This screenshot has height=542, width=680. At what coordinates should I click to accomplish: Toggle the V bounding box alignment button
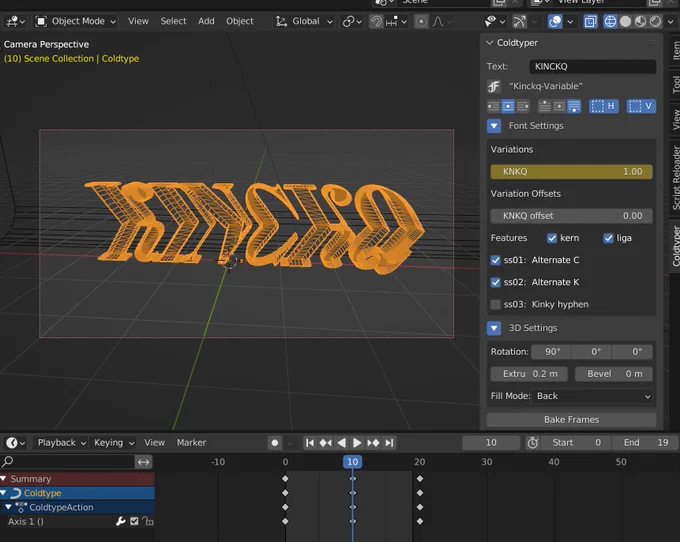641,106
